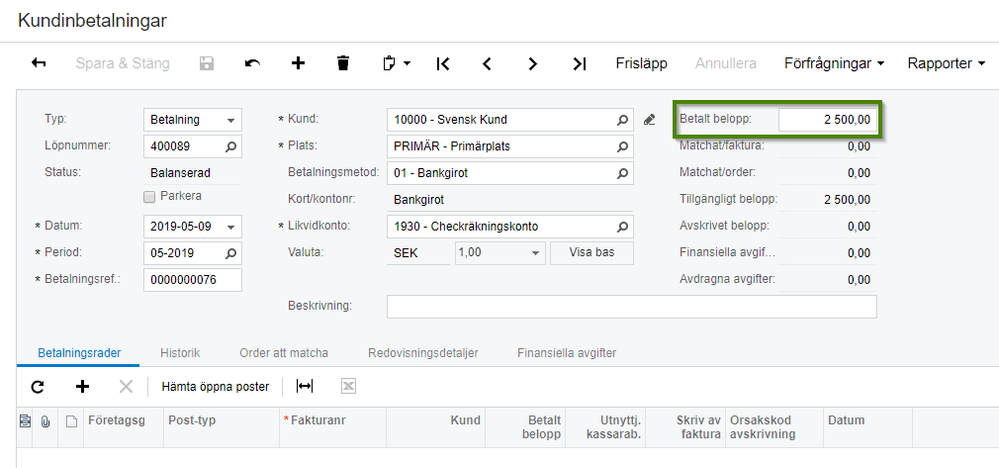Open the Rapporter menu

coord(945,63)
